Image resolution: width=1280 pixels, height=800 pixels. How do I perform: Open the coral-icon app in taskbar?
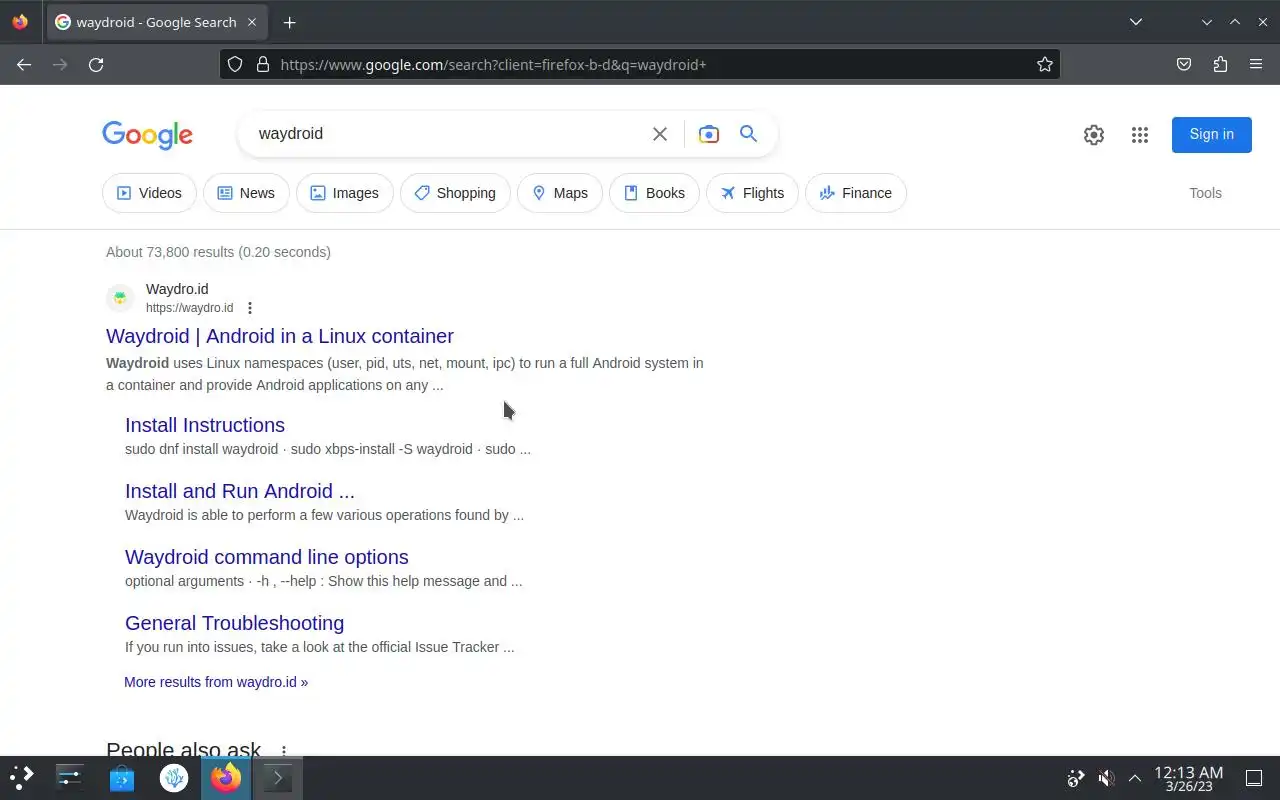(174, 777)
